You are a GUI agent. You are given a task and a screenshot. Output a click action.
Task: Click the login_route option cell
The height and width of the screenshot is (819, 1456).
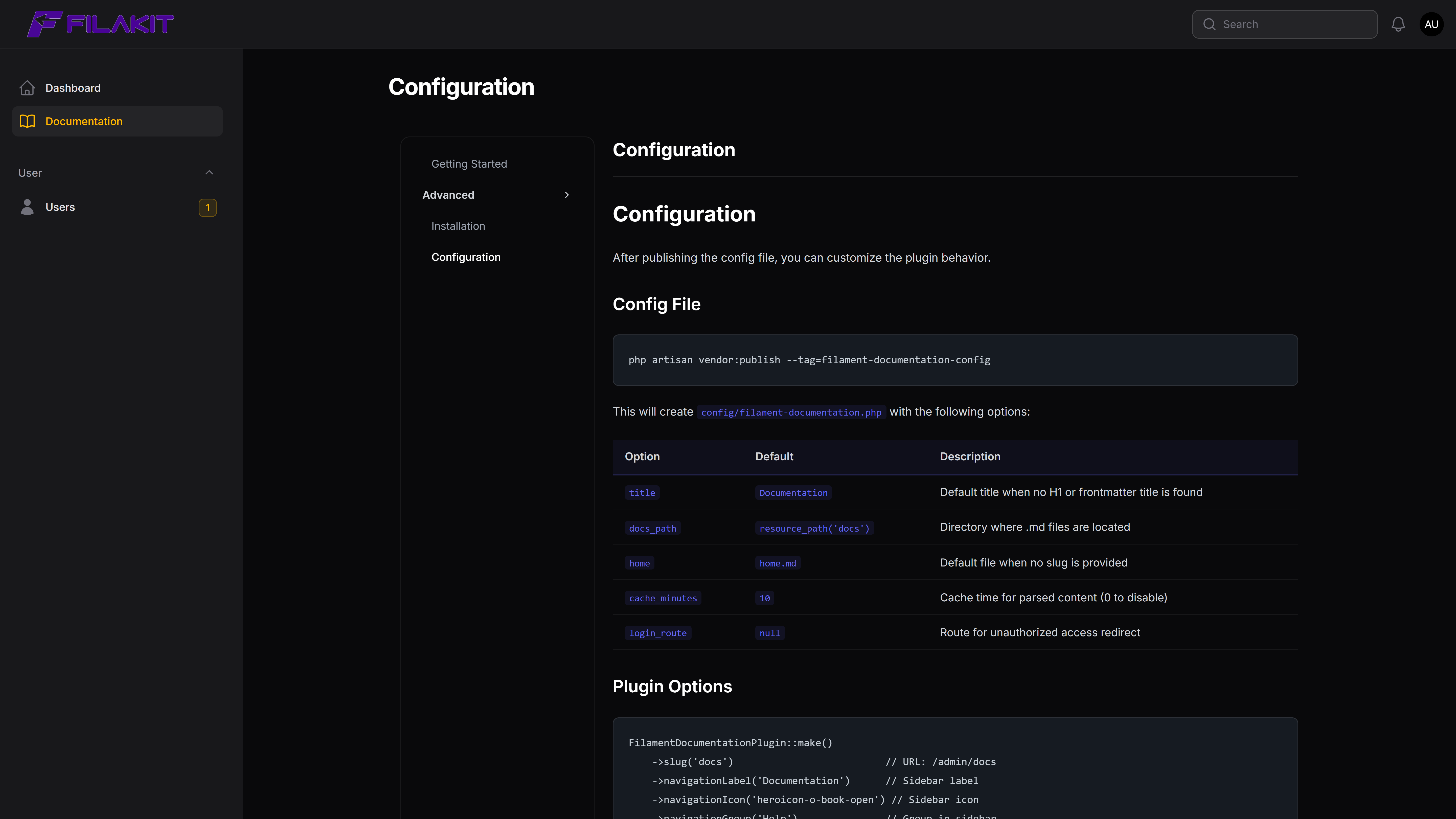(658, 633)
